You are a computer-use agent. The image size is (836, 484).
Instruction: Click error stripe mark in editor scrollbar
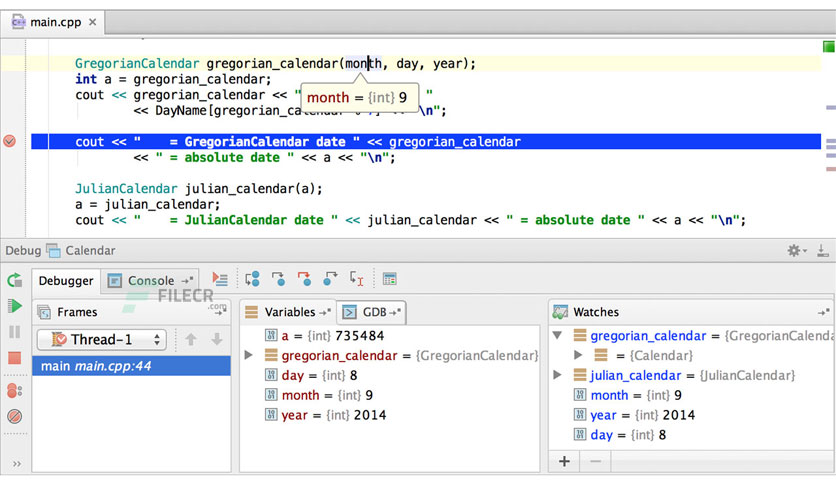[831, 169]
